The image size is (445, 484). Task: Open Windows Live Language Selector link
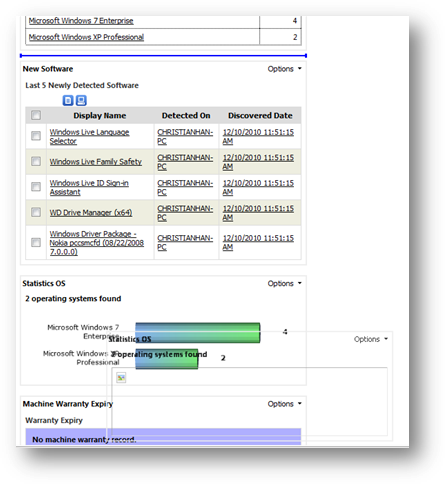pos(89,137)
